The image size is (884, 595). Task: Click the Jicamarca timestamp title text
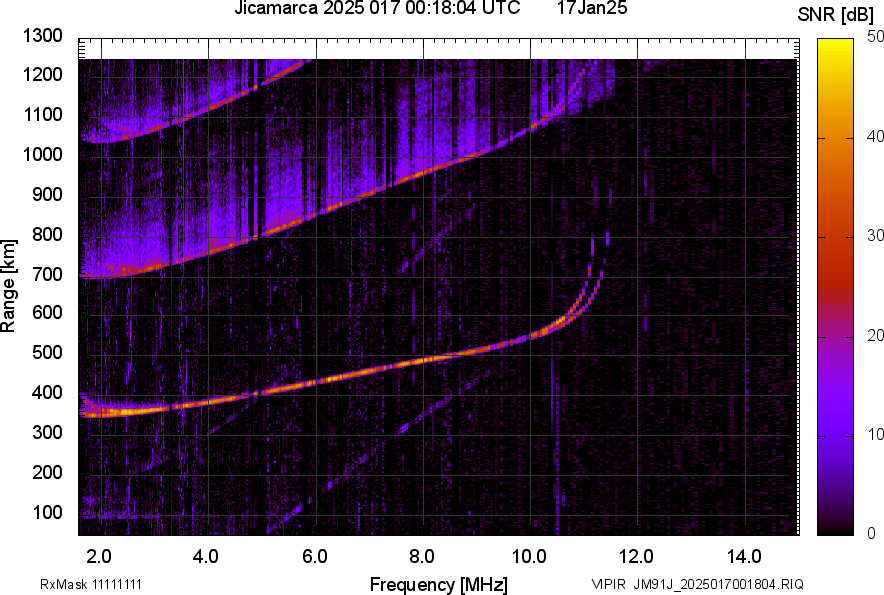tap(376, 9)
